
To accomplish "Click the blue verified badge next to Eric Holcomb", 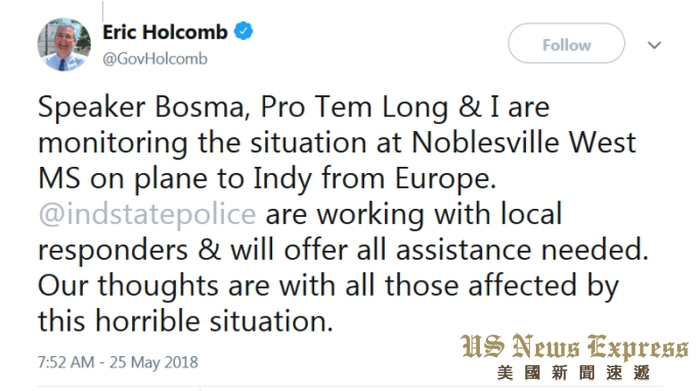I will (x=243, y=31).
